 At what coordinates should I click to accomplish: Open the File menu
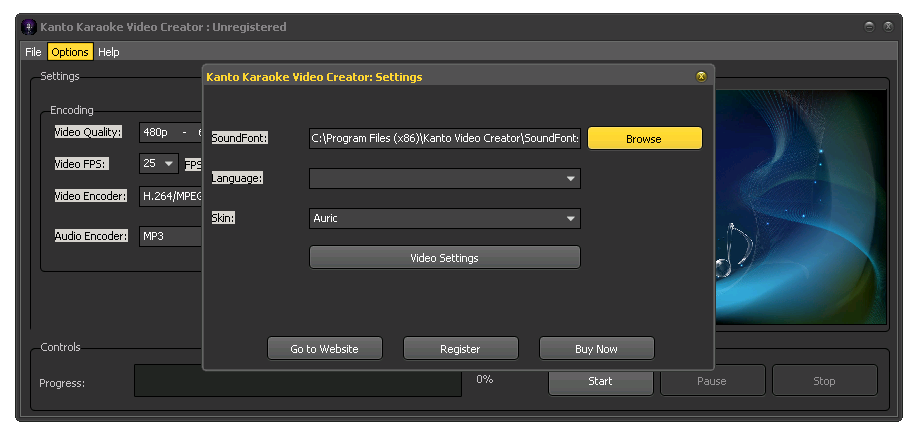click(33, 52)
